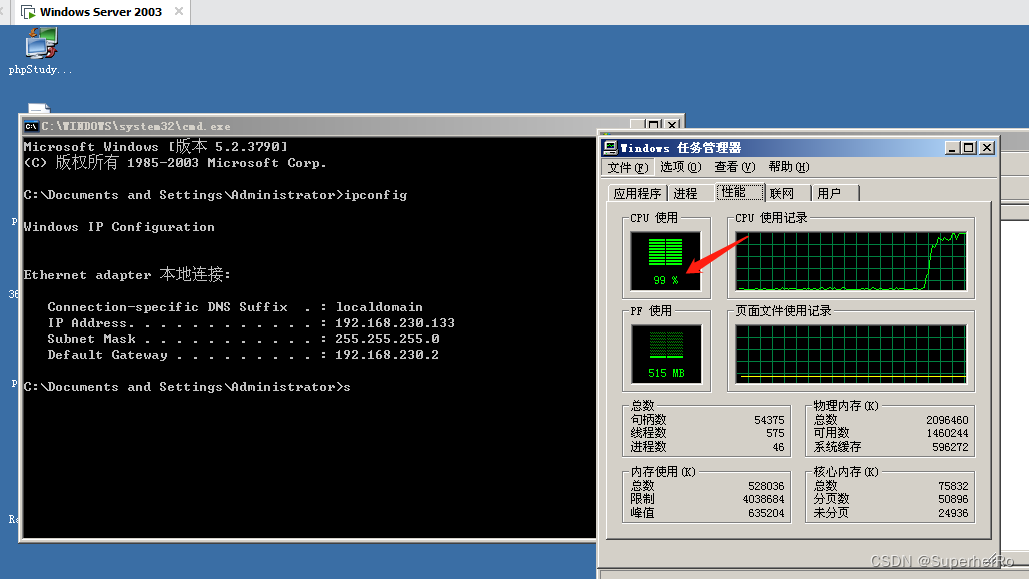Screen dimensions: 1029x579
Task: Select the Windows Server 2003 VM tab
Action: point(100,12)
